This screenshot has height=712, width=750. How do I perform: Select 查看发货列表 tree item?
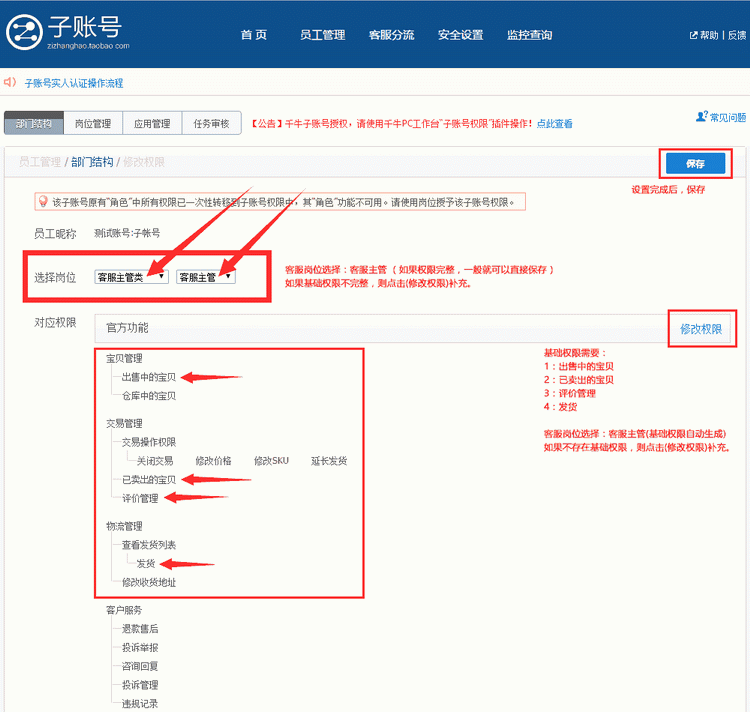coord(149,545)
